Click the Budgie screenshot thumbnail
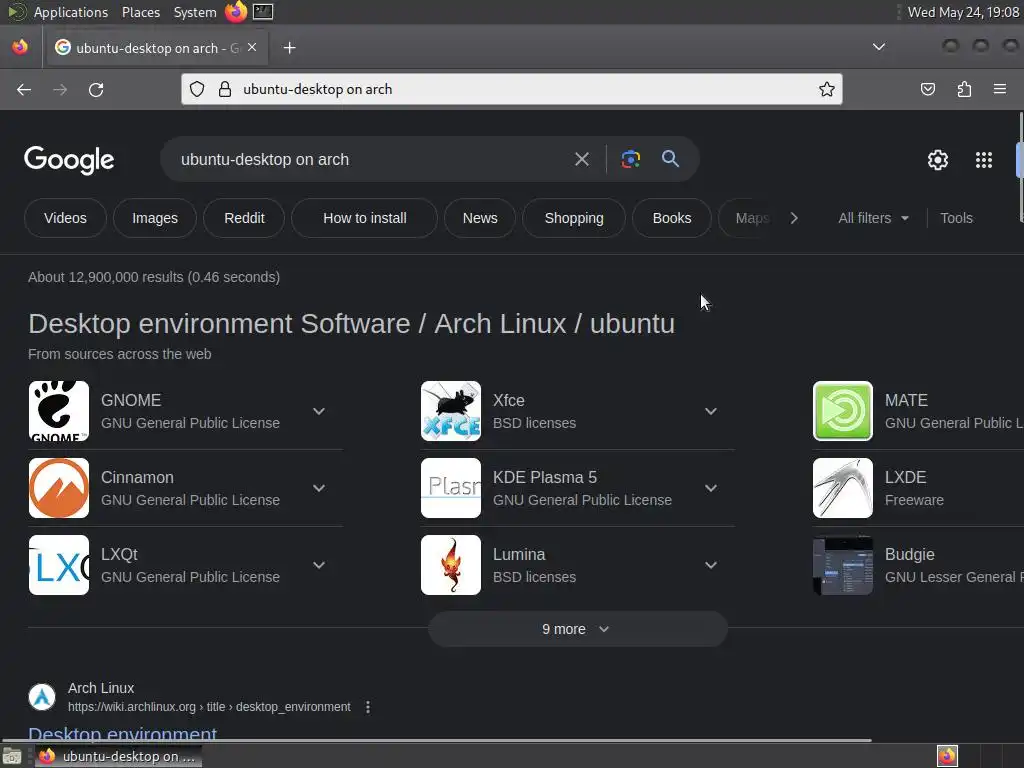 point(842,566)
